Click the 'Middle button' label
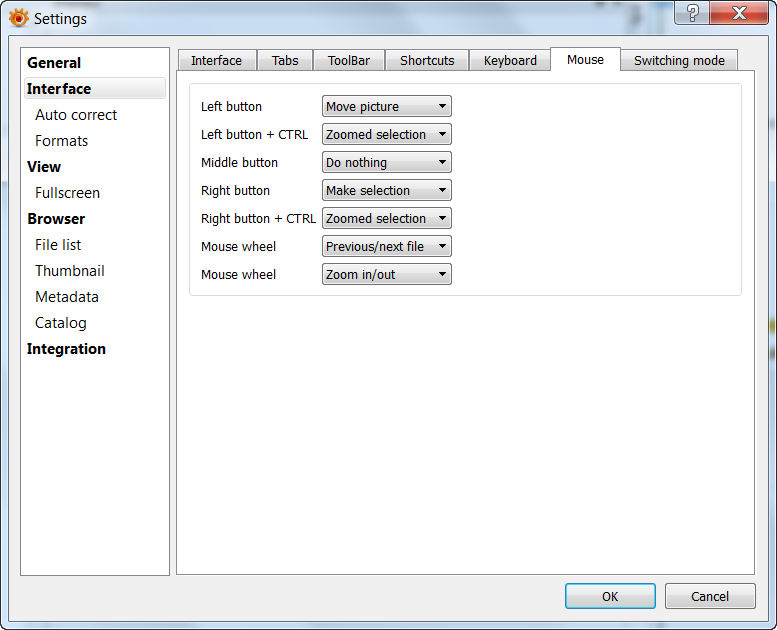Image resolution: width=777 pixels, height=630 pixels. (239, 163)
